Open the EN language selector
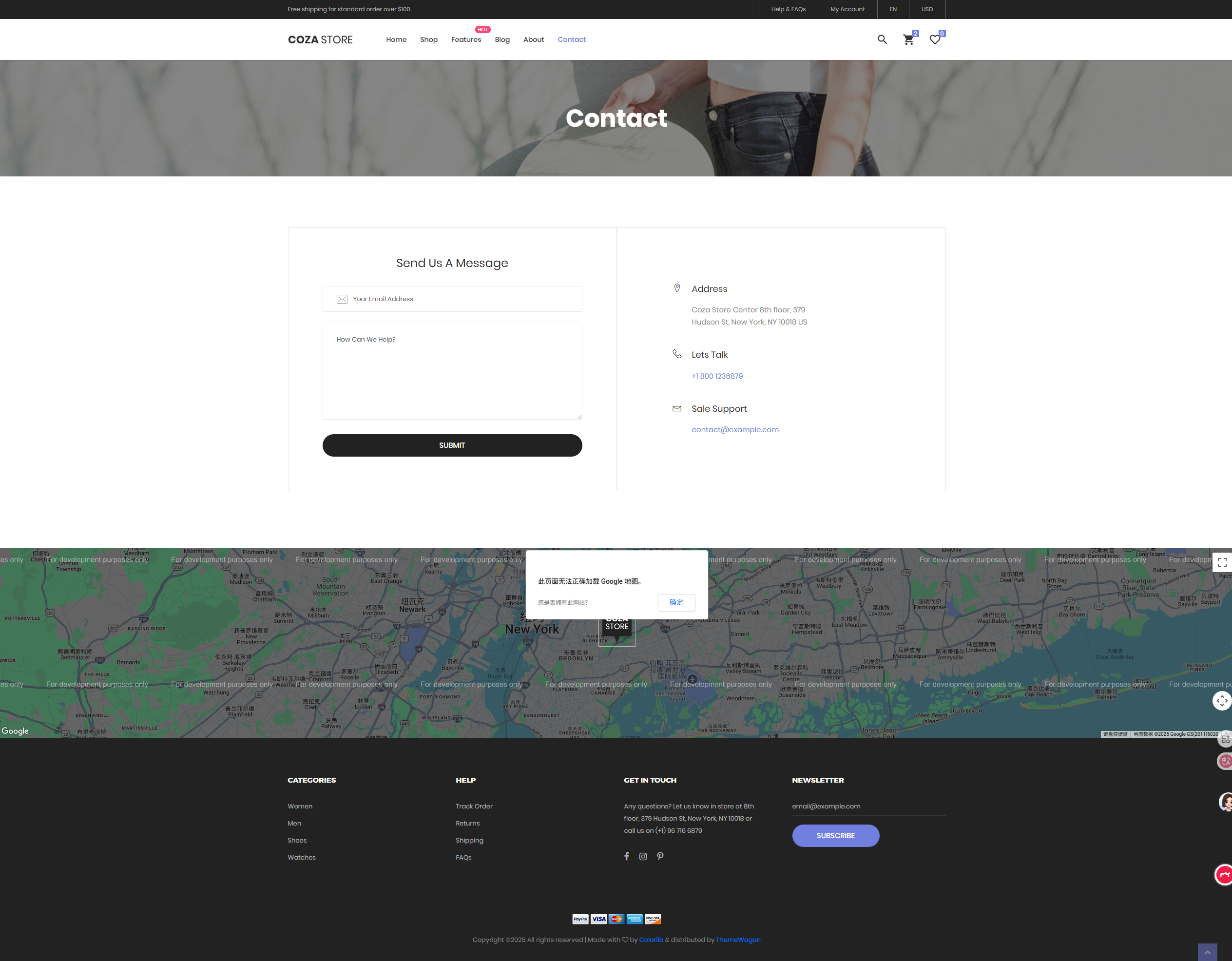Screen dimensions: 1232x961 coord(893,9)
